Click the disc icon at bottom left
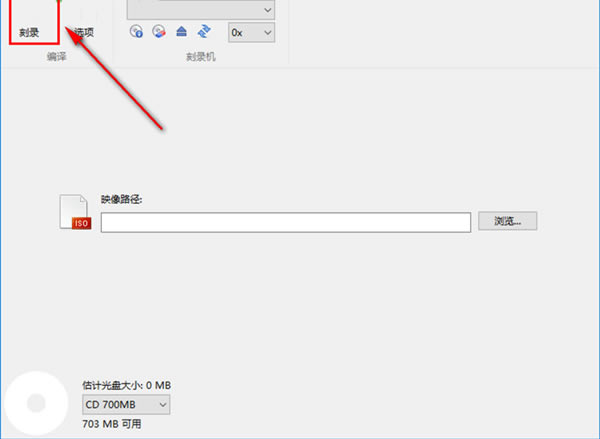The height and width of the screenshot is (439, 600). (32, 402)
